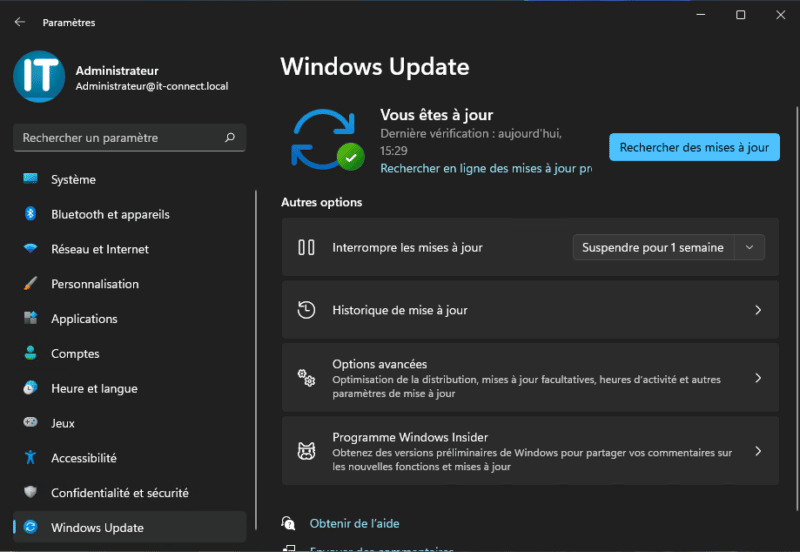Expand Historique de mise à jour chevron
This screenshot has width=800, height=552.
(757, 310)
